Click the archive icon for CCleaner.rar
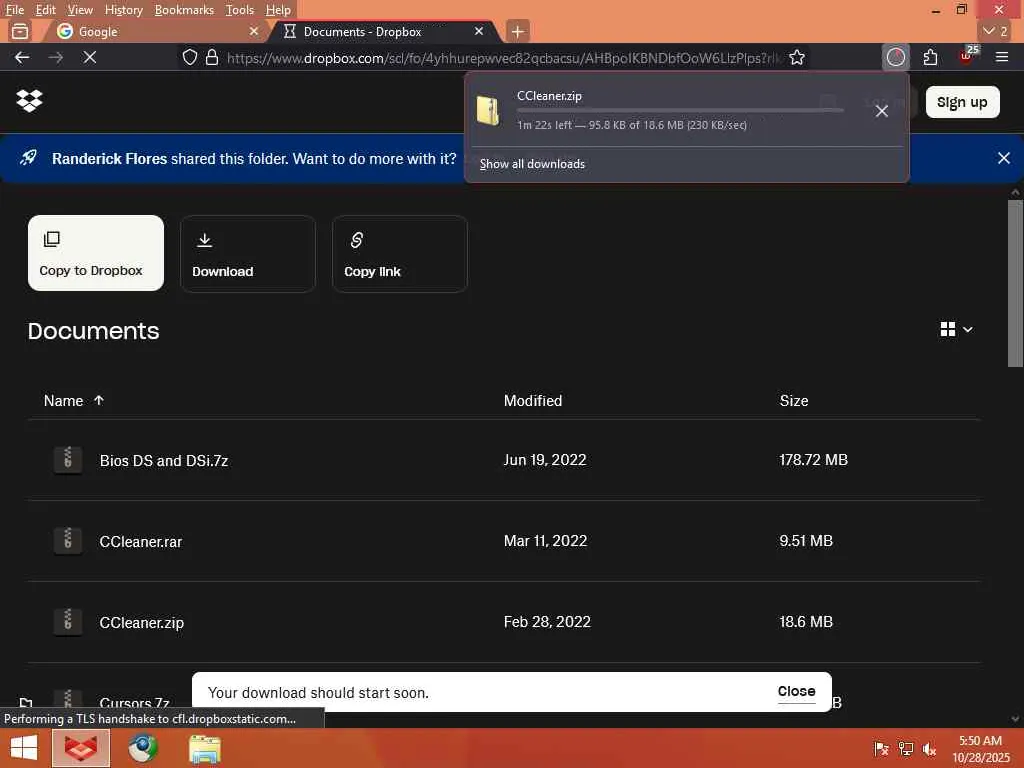The height and width of the screenshot is (768, 1024). tap(68, 541)
